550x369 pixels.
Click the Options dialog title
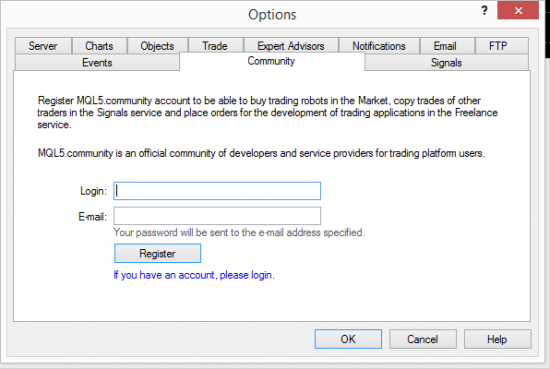pyautogui.click(x=272, y=15)
